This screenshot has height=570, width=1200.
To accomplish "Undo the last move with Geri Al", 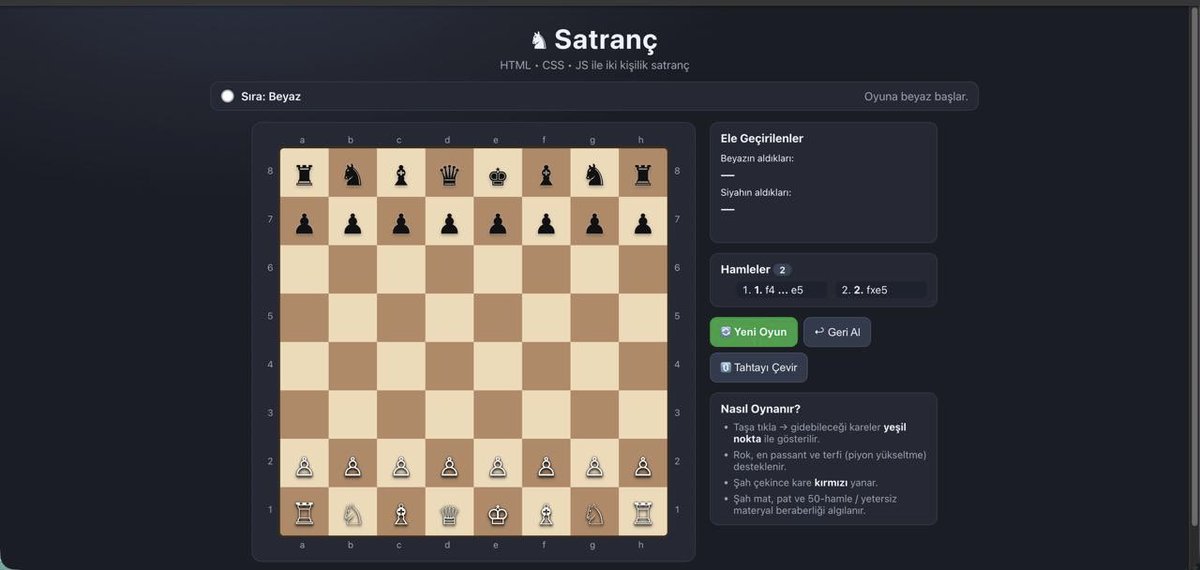I will (x=837, y=332).
